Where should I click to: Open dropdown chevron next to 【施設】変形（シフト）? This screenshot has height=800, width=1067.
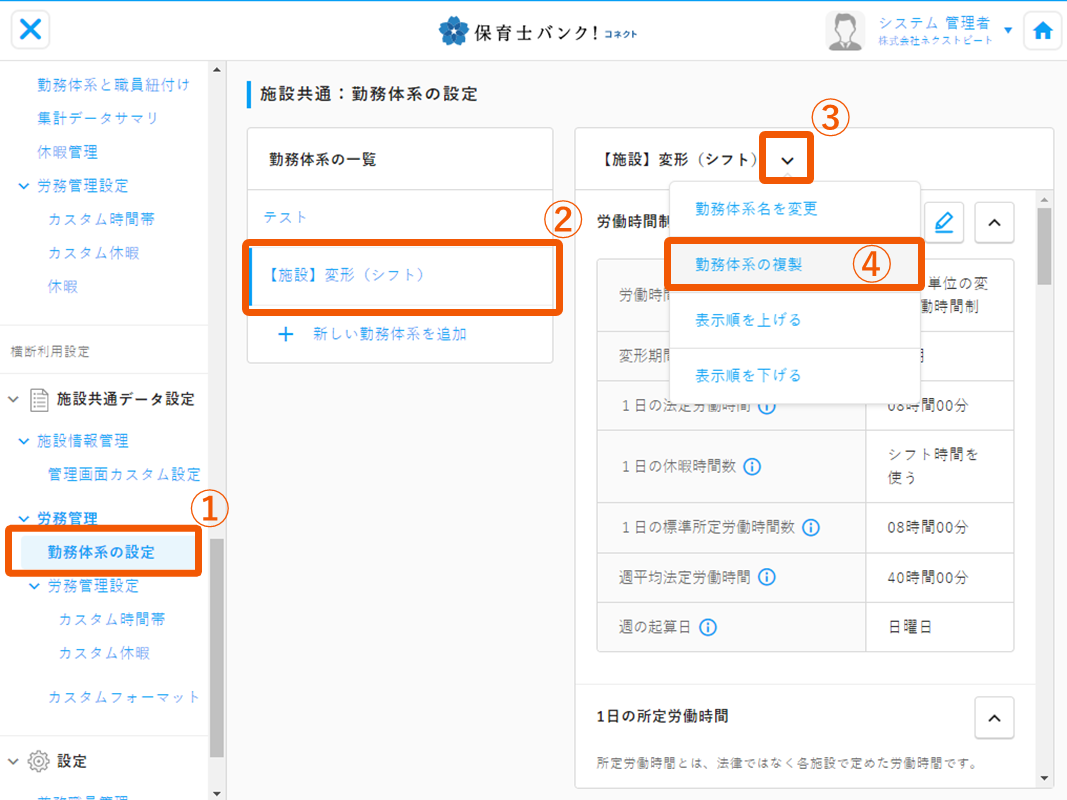[787, 160]
